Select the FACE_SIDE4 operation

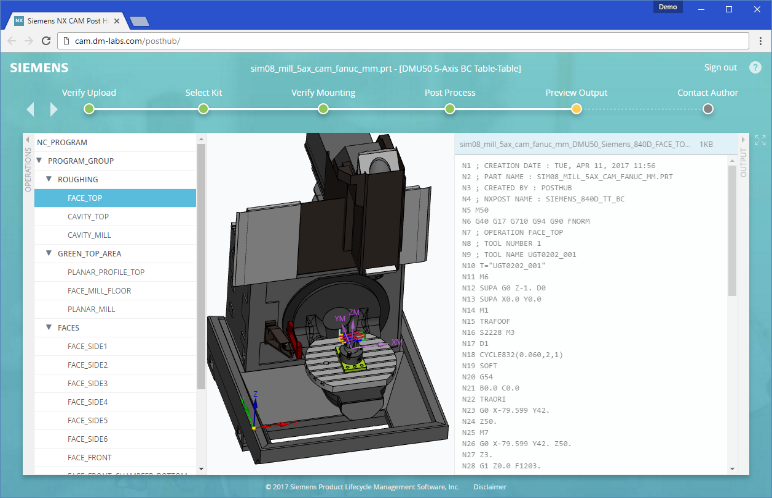[115, 402]
